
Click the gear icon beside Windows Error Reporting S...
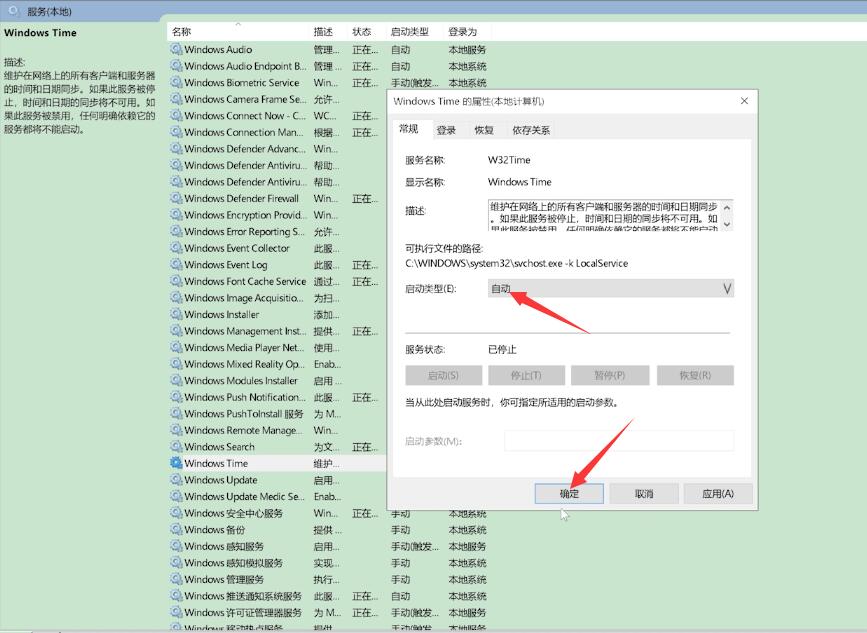[x=176, y=231]
